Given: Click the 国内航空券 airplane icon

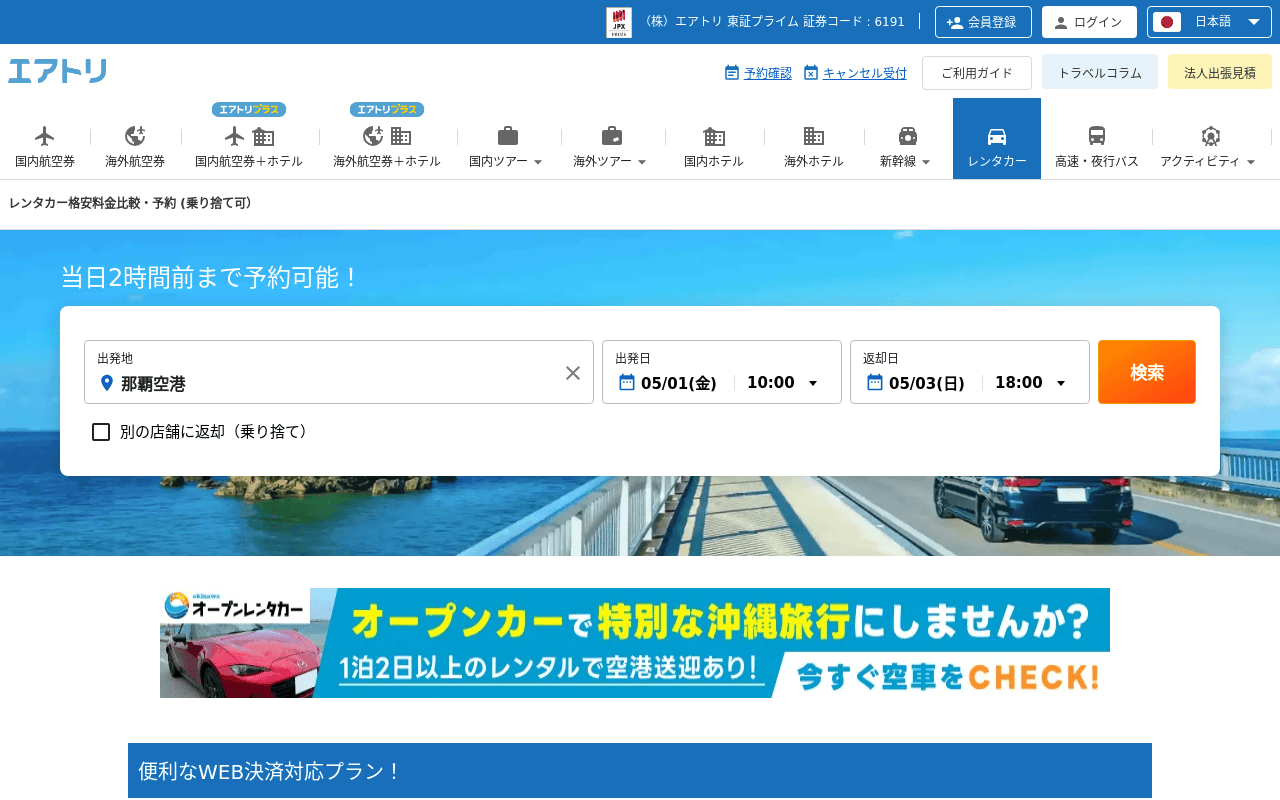Looking at the screenshot, I should (x=45, y=136).
